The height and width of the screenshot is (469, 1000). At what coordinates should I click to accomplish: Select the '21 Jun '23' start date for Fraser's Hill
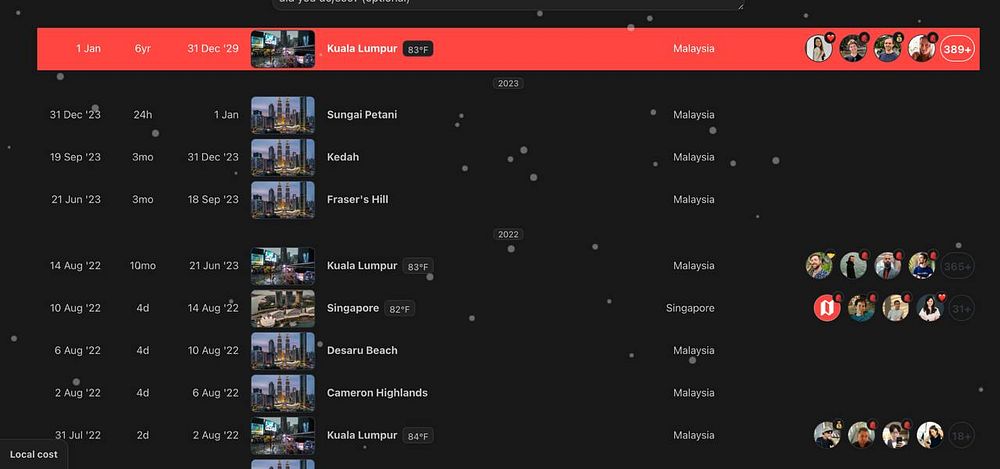click(x=76, y=200)
